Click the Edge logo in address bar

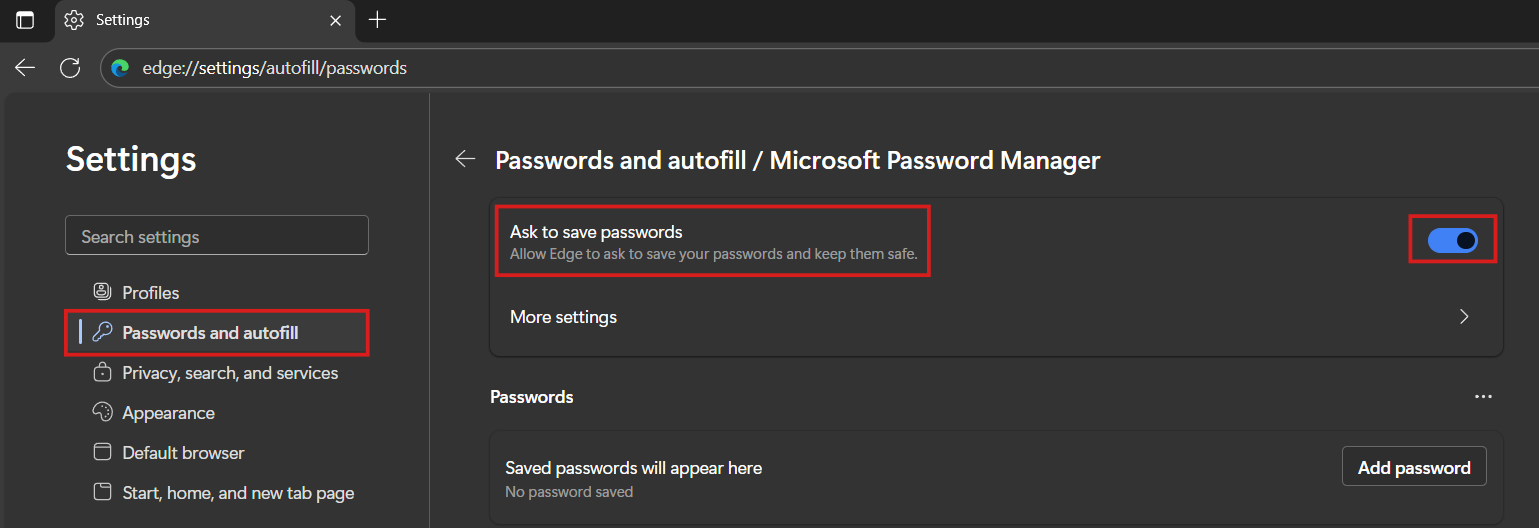click(121, 68)
